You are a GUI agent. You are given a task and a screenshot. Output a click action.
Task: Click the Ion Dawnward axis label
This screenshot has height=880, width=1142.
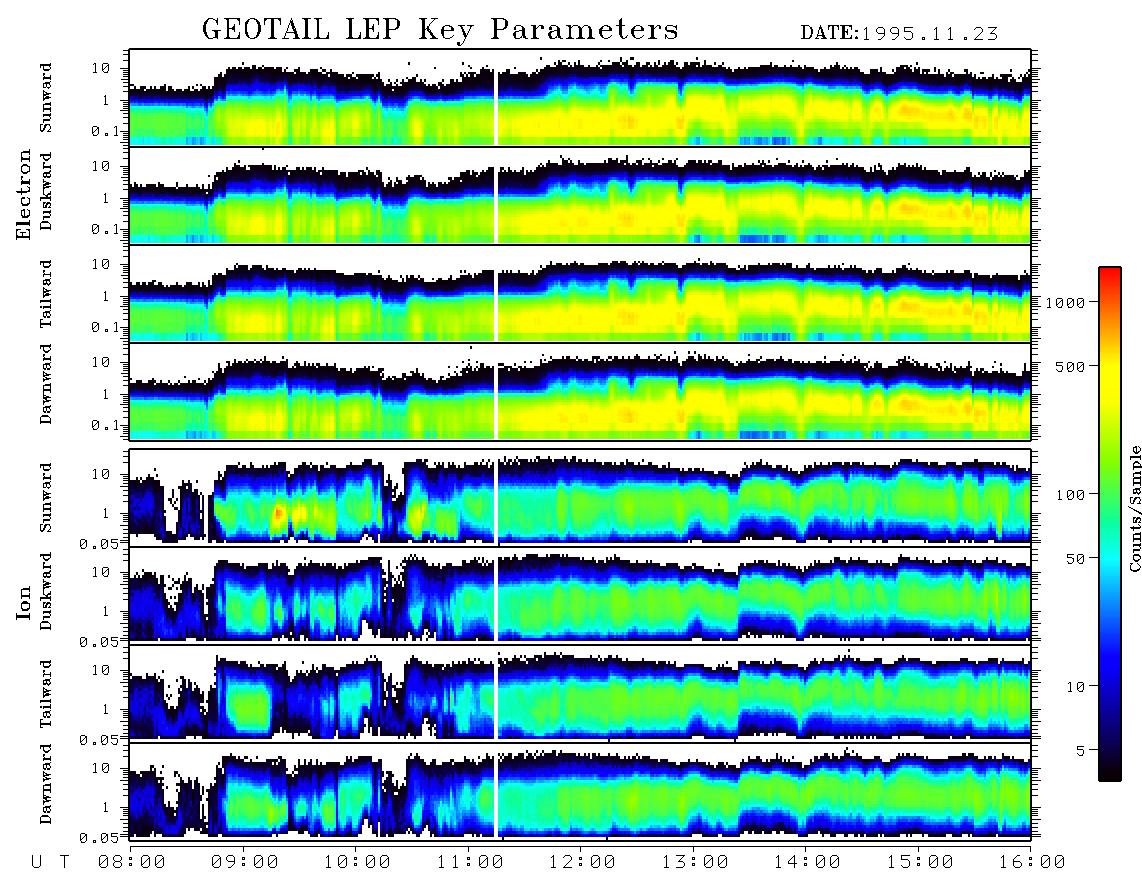46,784
